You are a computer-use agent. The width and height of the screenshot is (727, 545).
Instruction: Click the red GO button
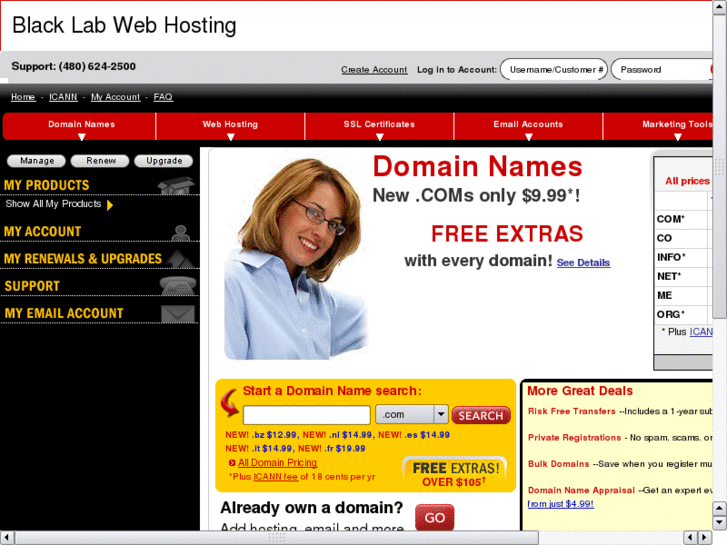[x=434, y=517]
